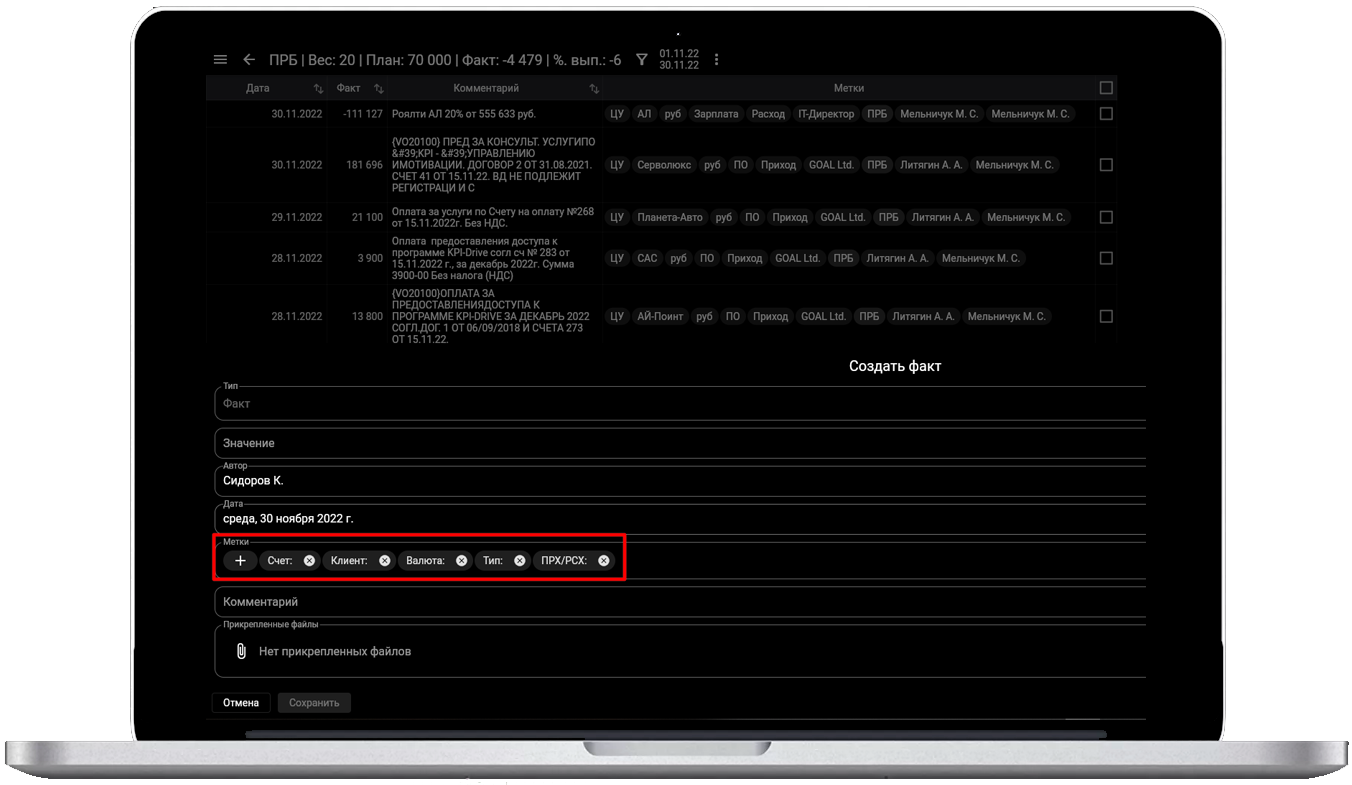Remove the Валюта: tag chip
The width and height of the screenshot is (1352, 785).
coord(461,561)
